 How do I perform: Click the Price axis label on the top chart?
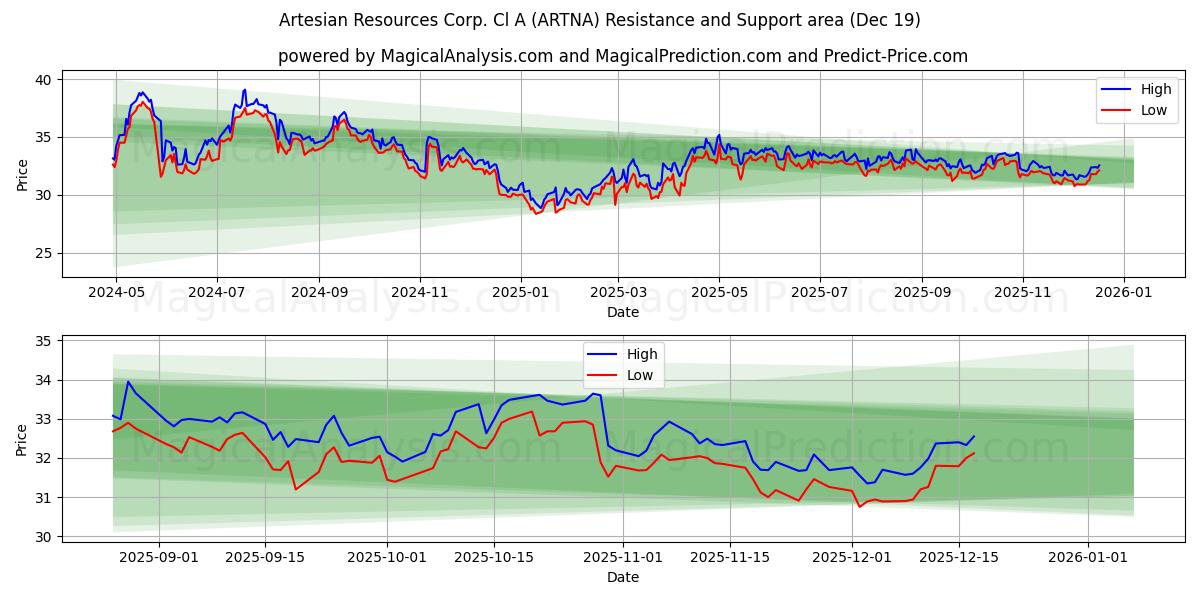(x=24, y=172)
